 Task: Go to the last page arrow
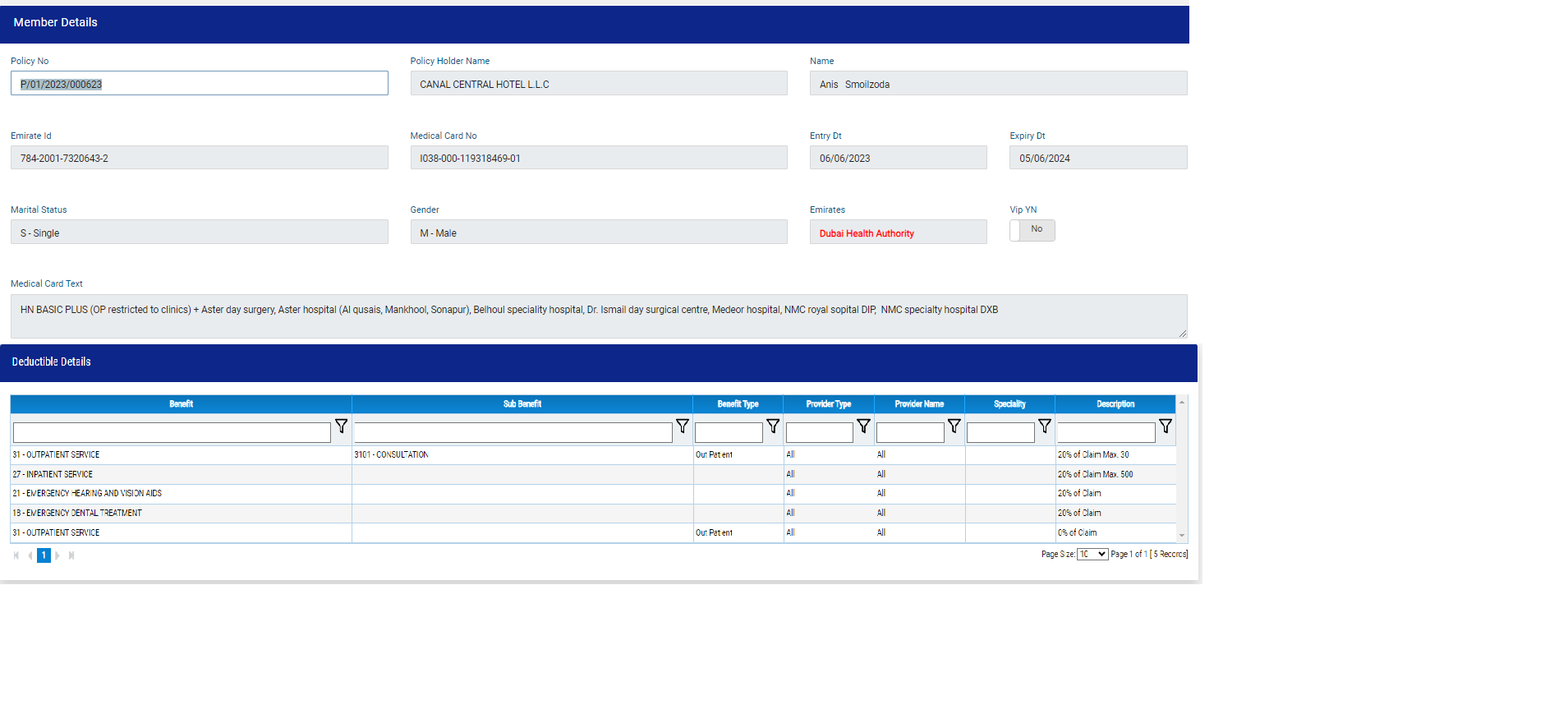[71, 555]
